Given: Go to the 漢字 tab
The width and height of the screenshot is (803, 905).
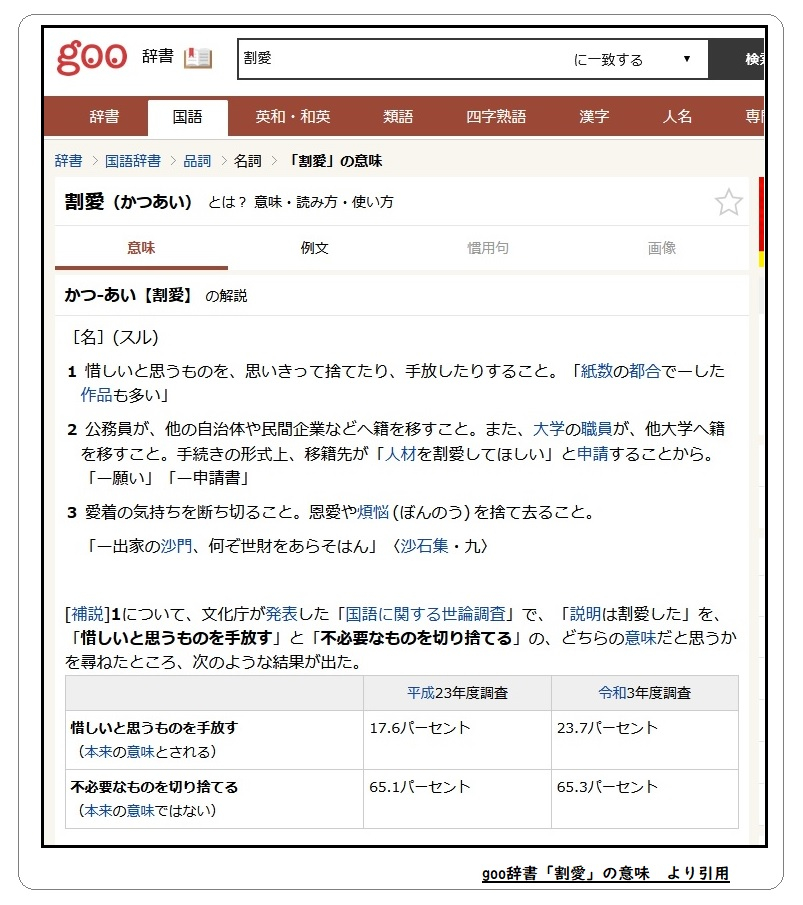Looking at the screenshot, I should pyautogui.click(x=594, y=117).
